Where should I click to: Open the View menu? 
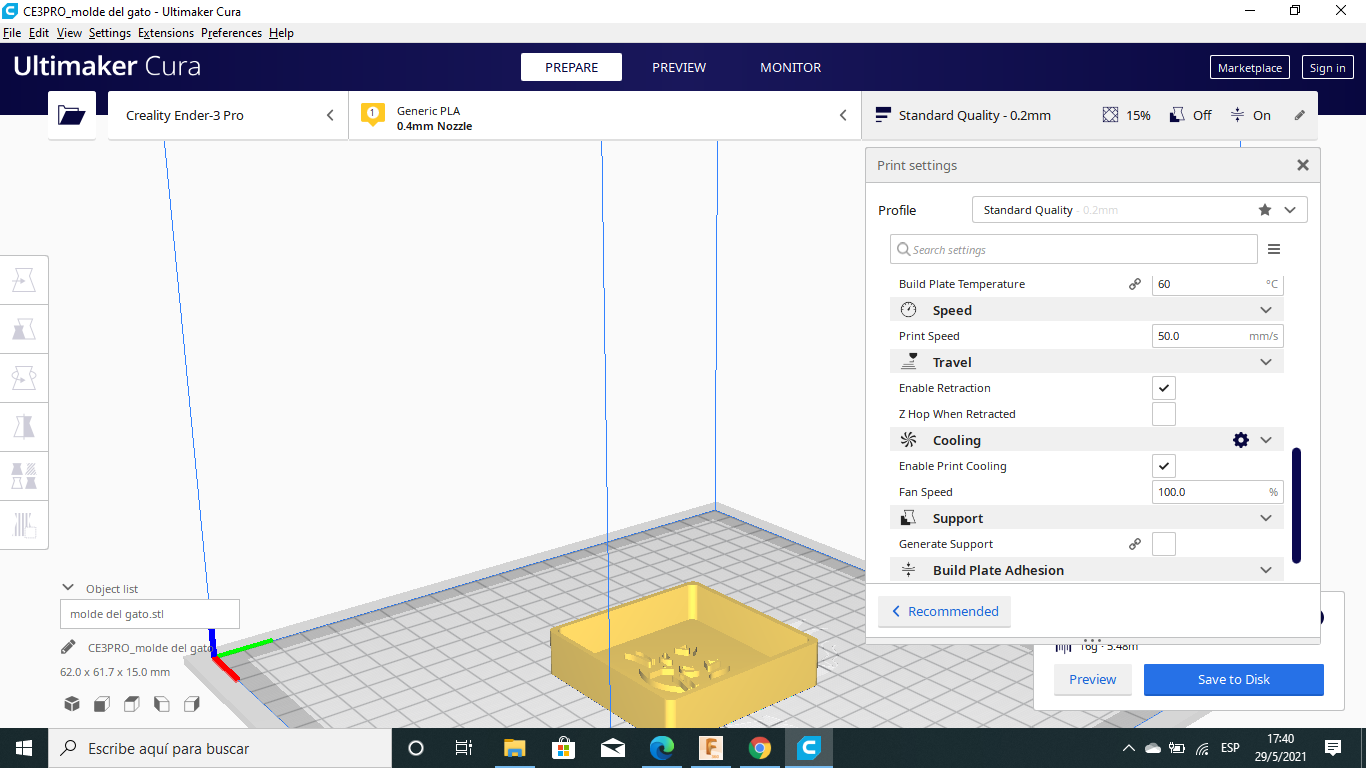point(69,33)
